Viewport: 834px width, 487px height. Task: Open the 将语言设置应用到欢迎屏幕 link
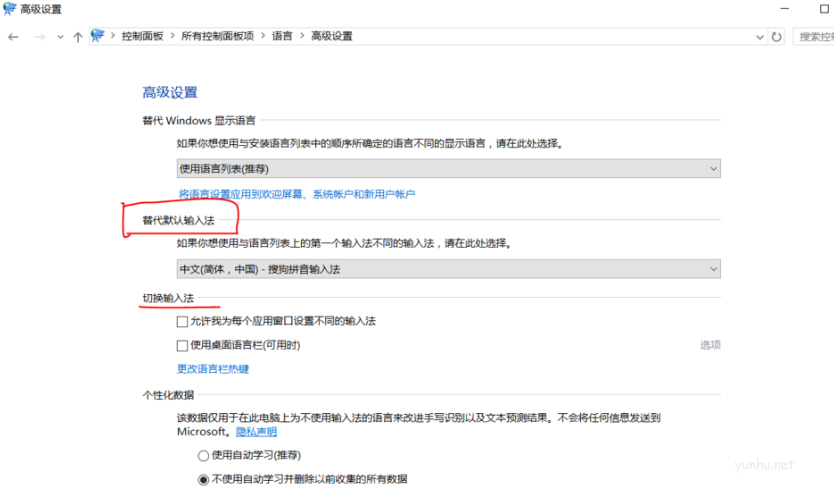pyautogui.click(x=297, y=194)
